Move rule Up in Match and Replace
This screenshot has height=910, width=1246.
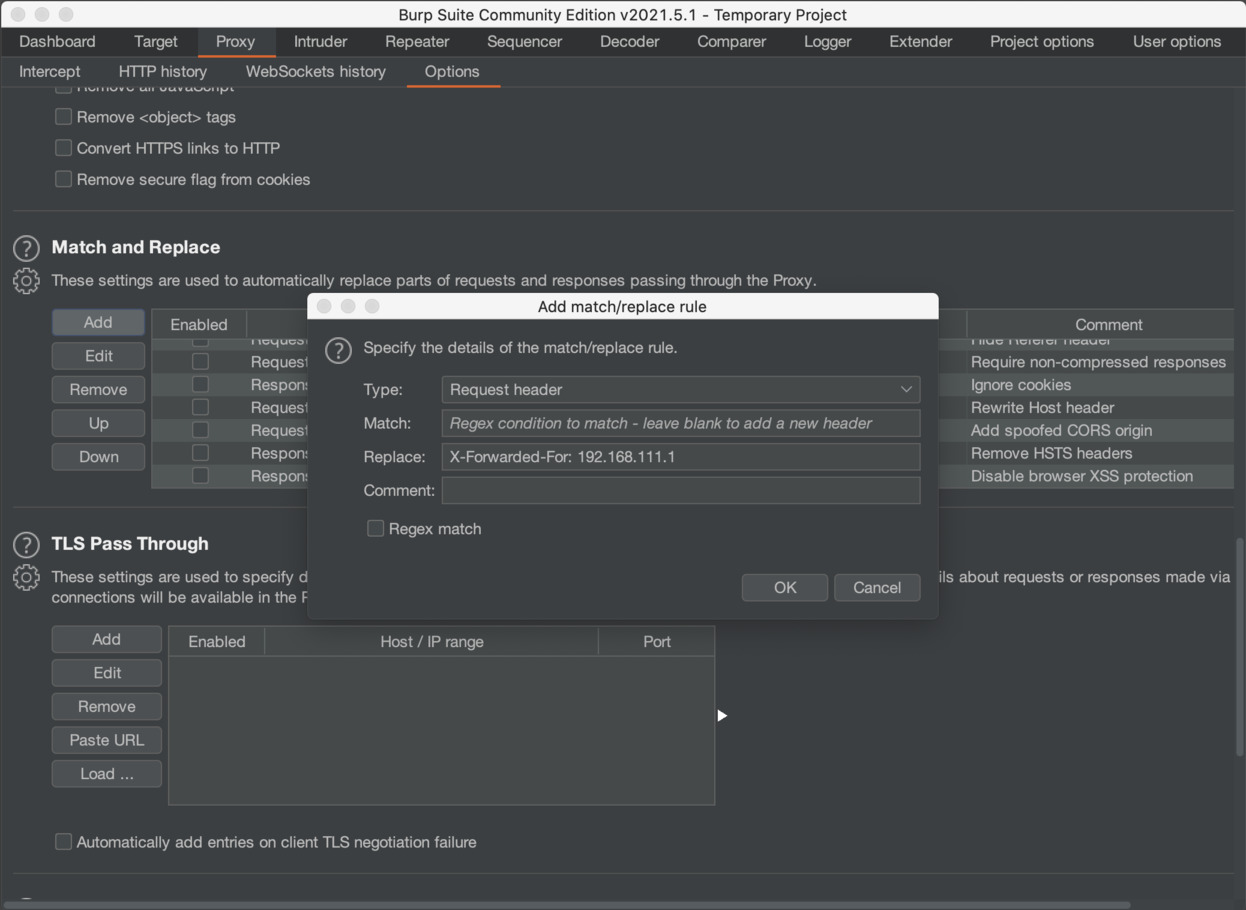[98, 423]
